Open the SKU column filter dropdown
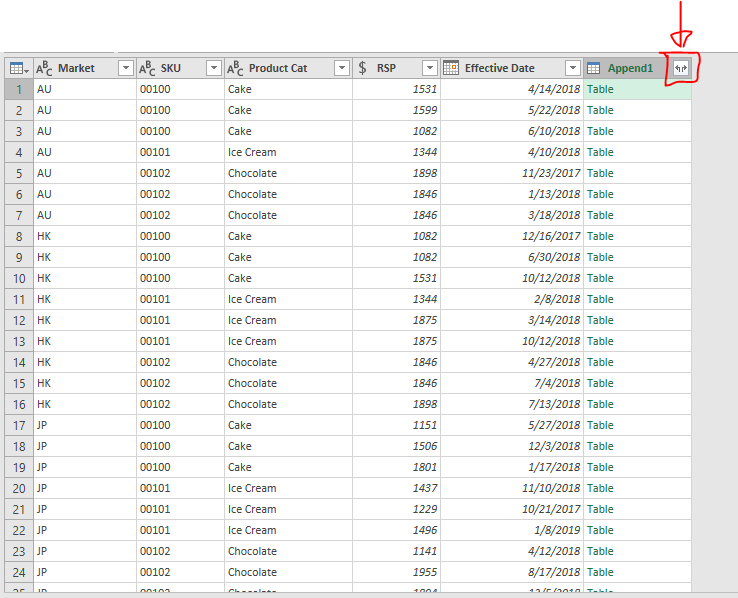Viewport: 738px width, 598px height. (213, 68)
